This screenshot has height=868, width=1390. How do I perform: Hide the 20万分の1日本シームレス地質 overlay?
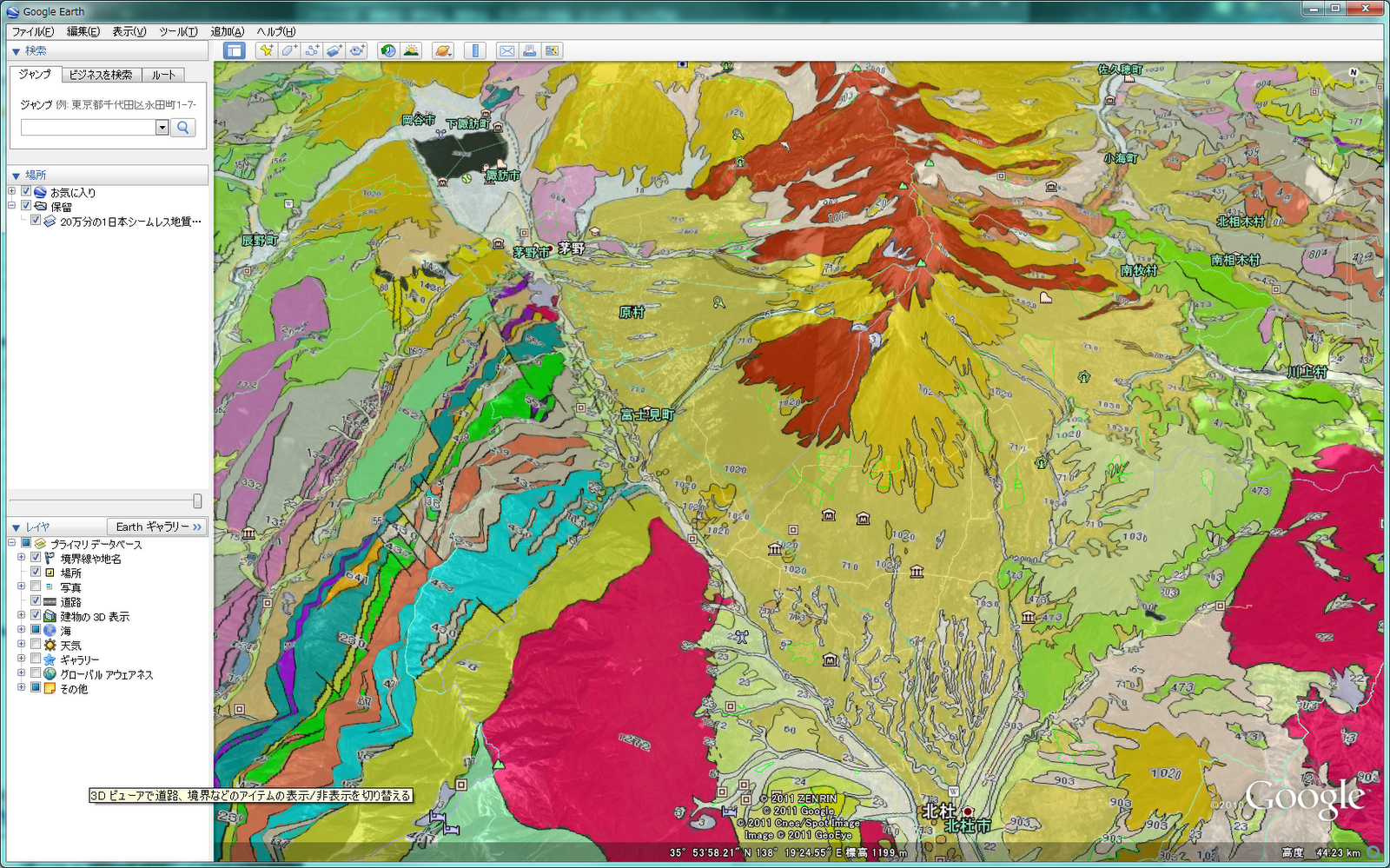coord(36,221)
